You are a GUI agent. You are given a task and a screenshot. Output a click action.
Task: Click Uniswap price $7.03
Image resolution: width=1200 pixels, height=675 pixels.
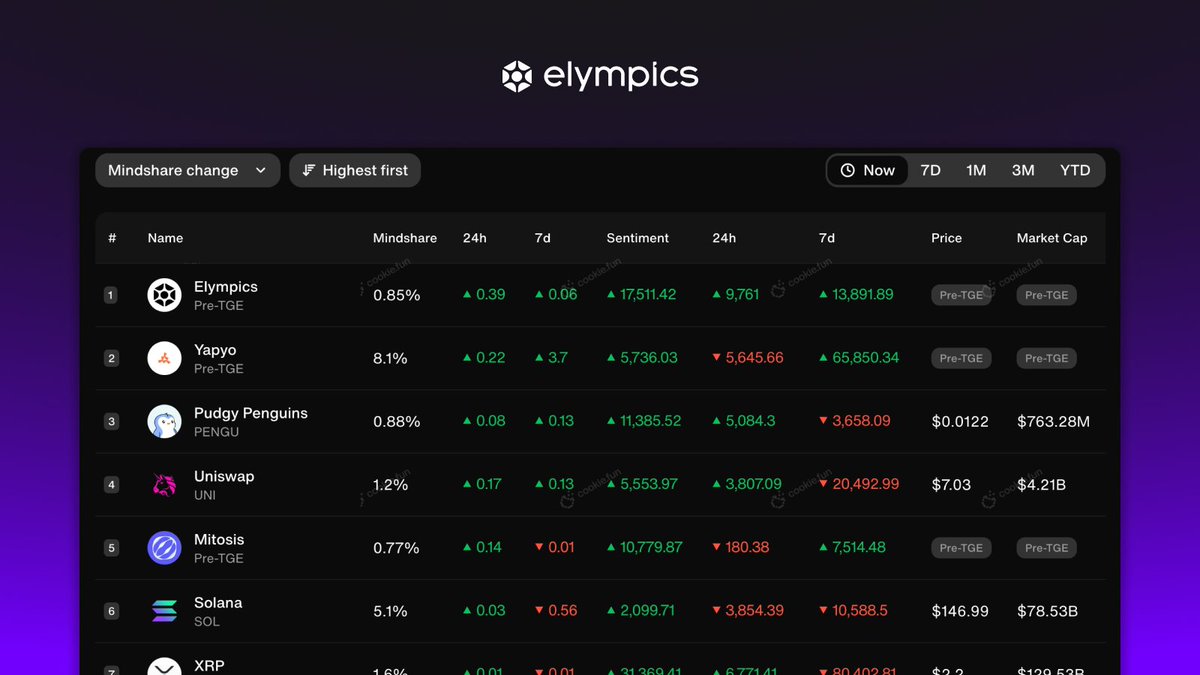[x=951, y=484]
